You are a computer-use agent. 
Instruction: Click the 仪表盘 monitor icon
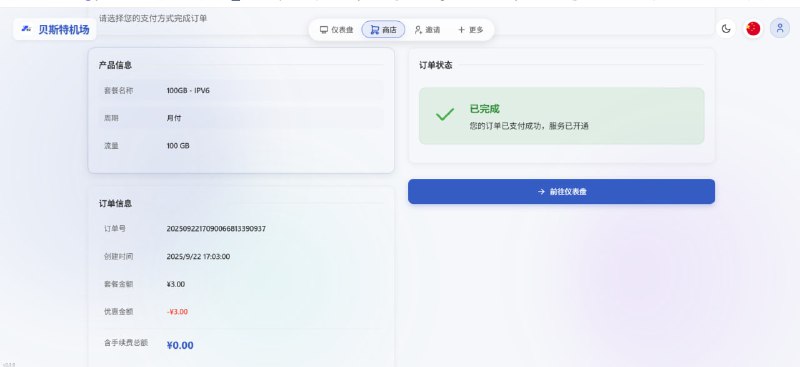[x=323, y=30]
